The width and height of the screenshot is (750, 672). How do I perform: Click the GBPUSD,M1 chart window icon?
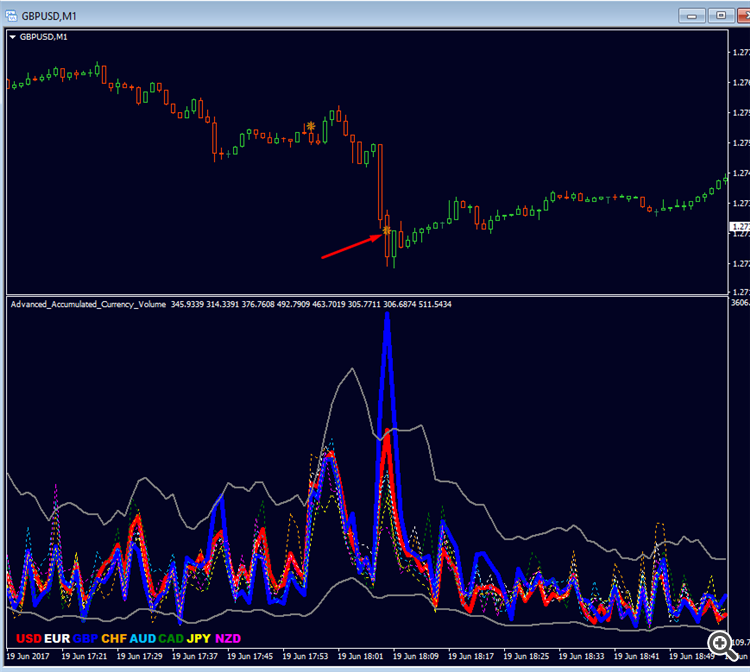[x=11, y=16]
